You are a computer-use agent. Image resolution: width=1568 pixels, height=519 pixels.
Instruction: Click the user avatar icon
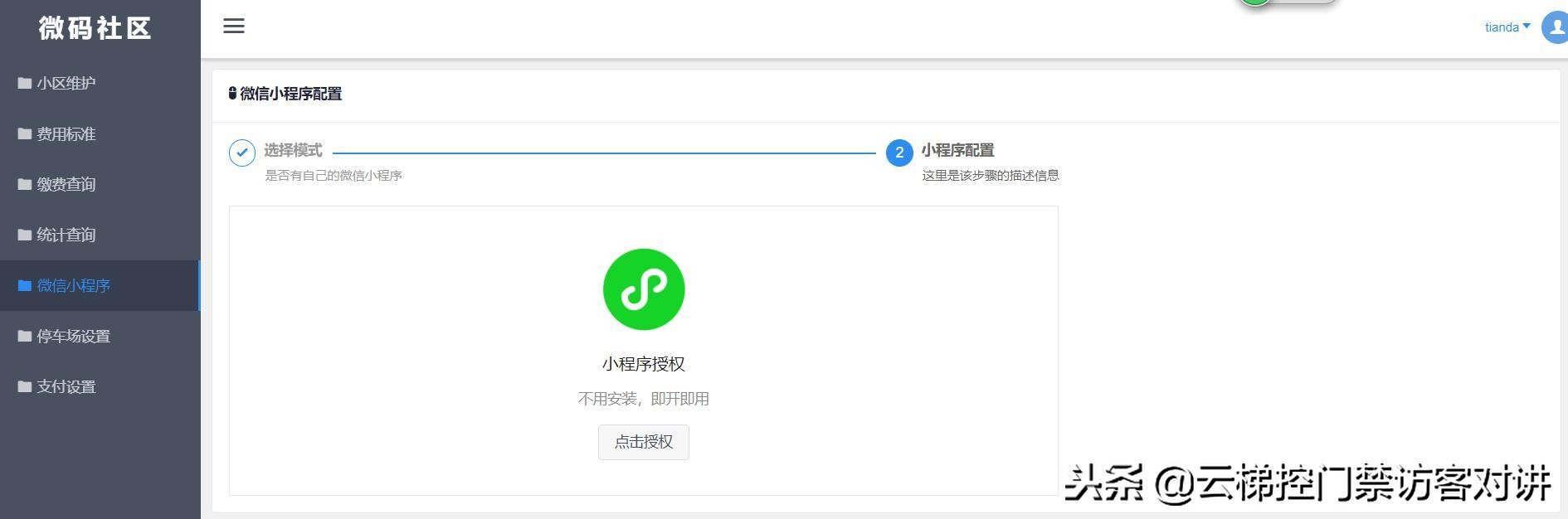1555,27
